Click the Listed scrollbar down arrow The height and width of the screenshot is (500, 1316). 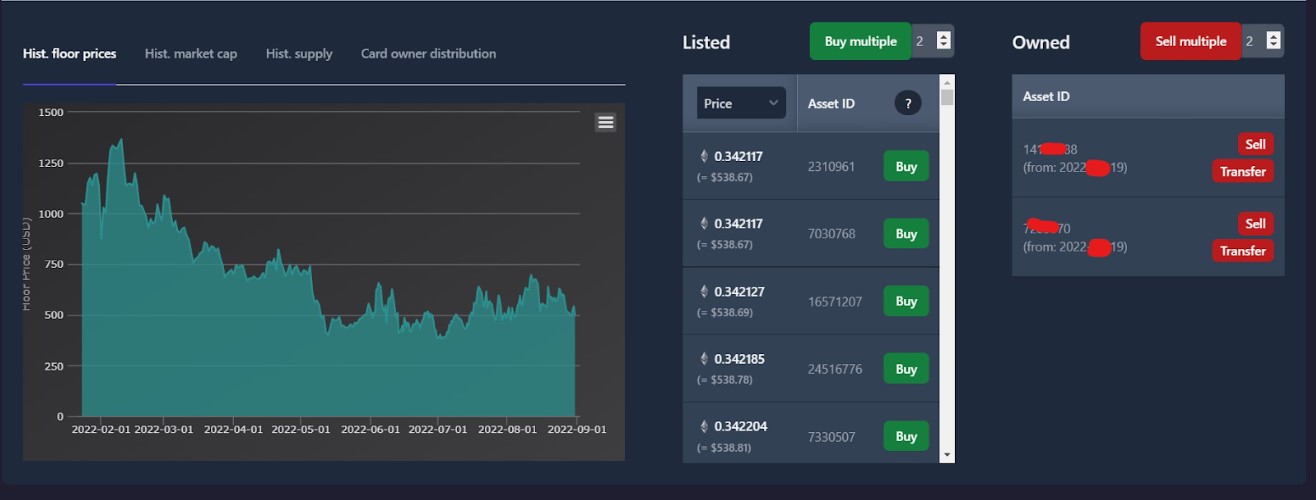(947, 455)
